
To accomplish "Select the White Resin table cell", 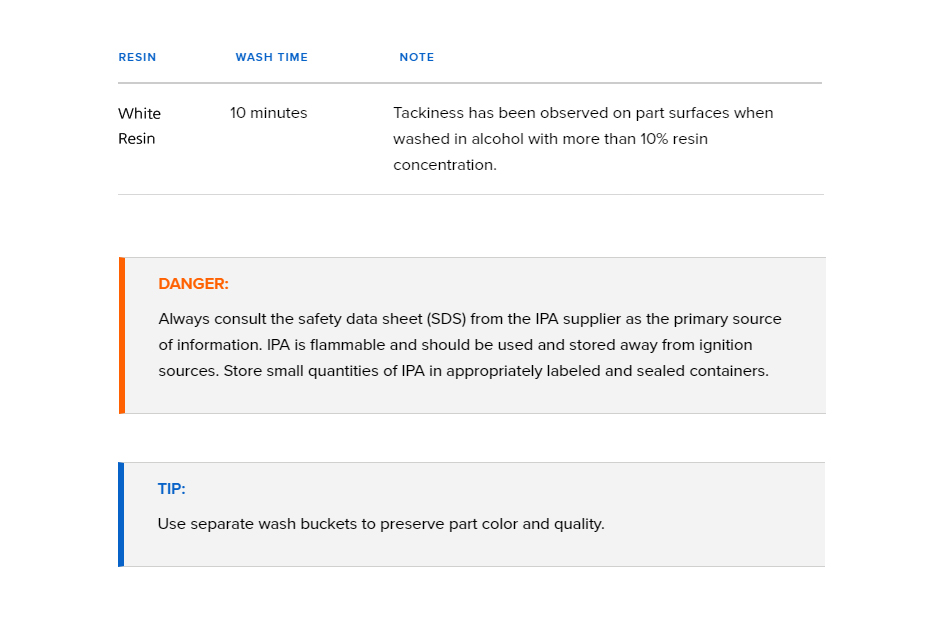I will [x=140, y=126].
